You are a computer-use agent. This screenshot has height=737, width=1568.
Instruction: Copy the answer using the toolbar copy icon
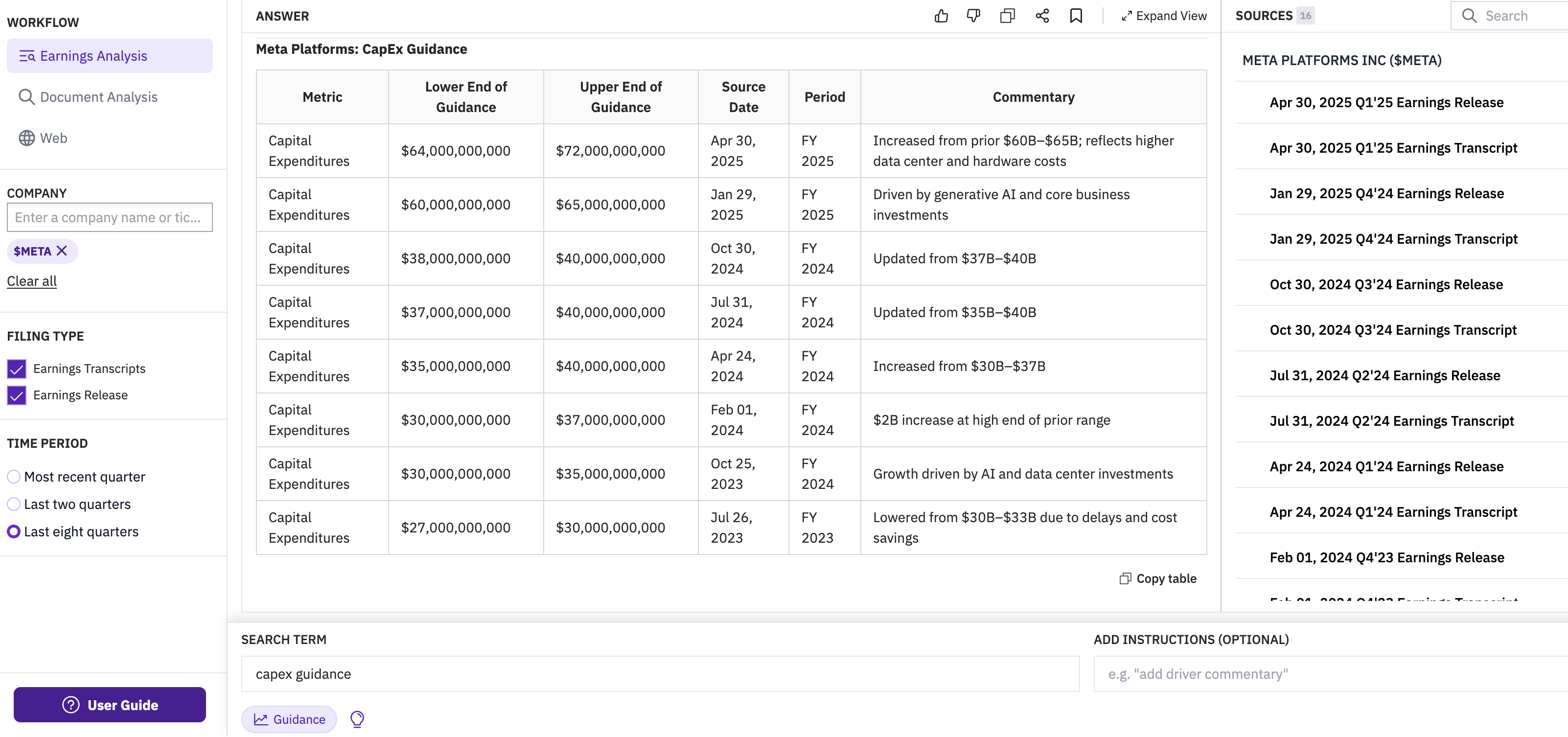tap(1007, 16)
